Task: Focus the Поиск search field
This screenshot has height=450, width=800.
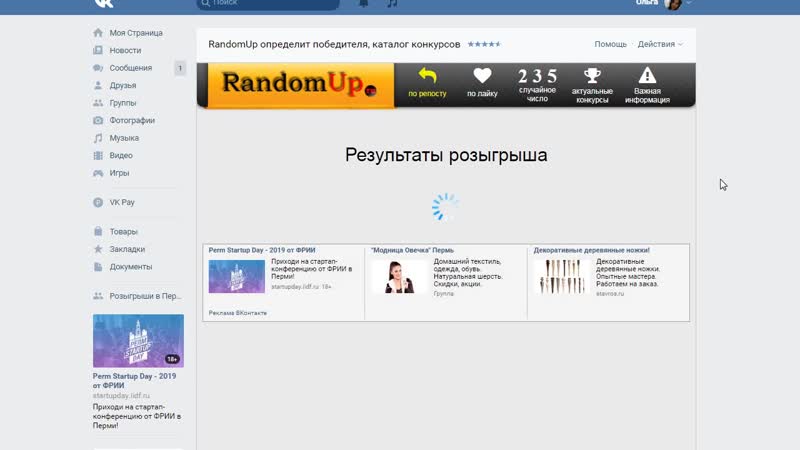Action: click(268, 4)
